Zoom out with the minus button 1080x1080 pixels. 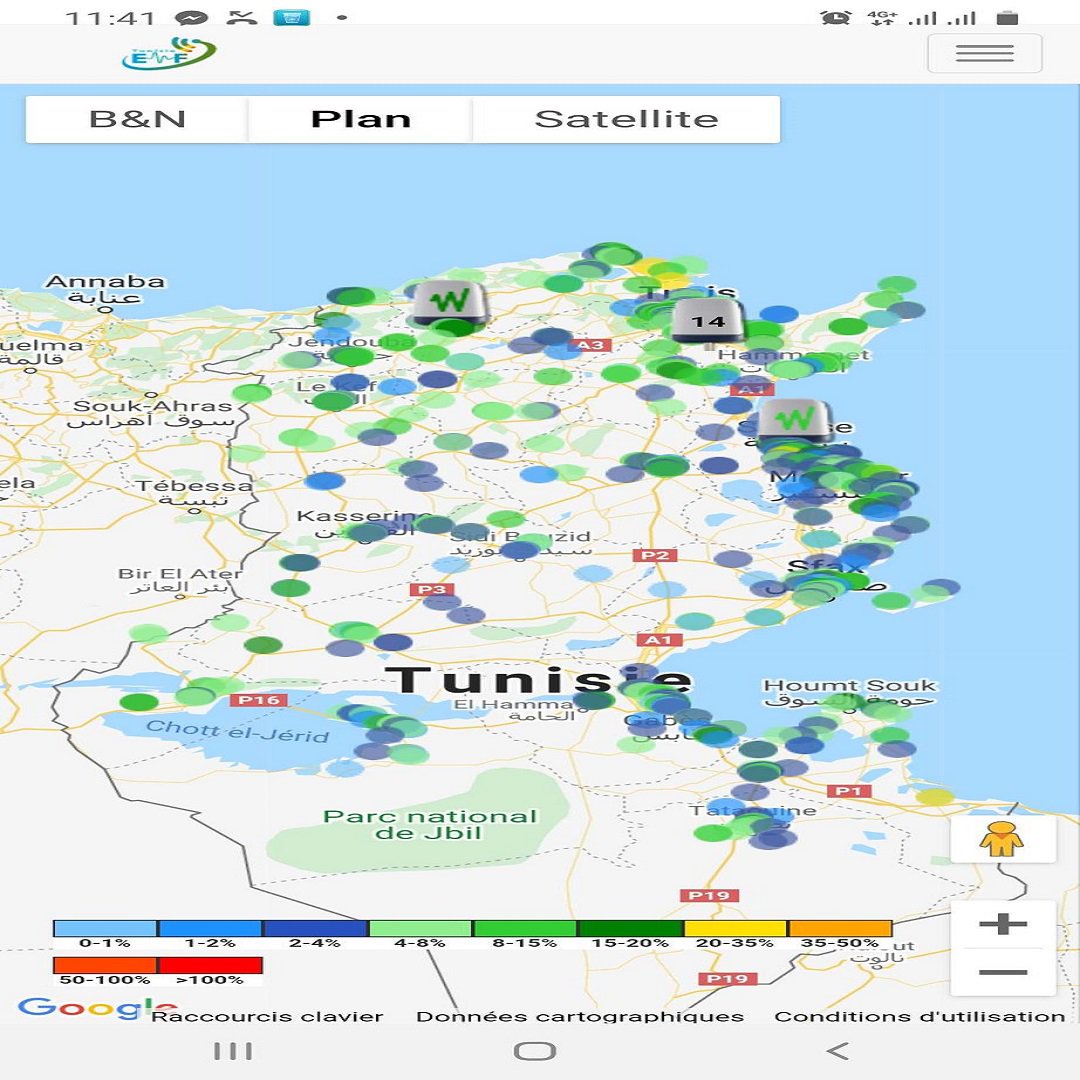click(1003, 970)
